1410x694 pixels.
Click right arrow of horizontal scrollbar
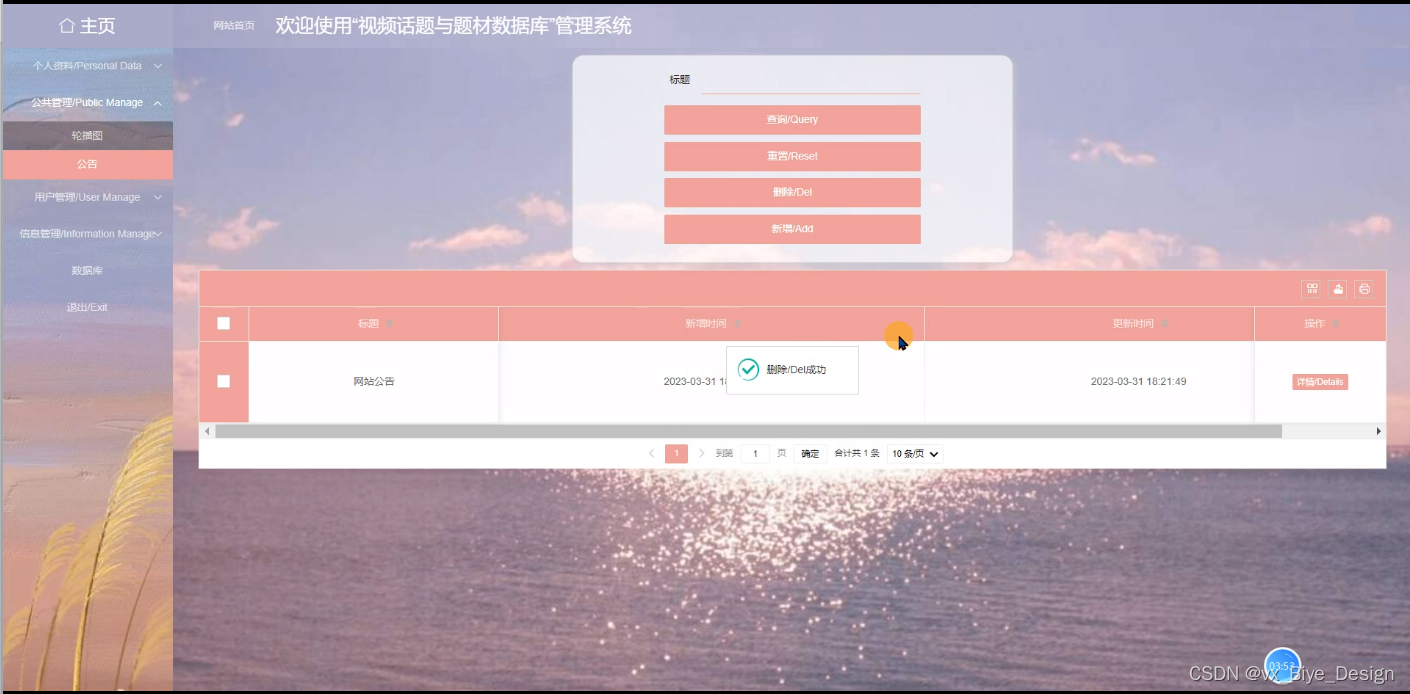1379,431
